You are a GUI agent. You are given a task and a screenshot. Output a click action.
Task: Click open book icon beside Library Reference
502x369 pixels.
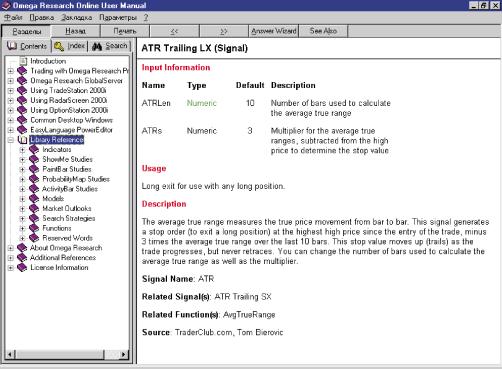coord(22,140)
